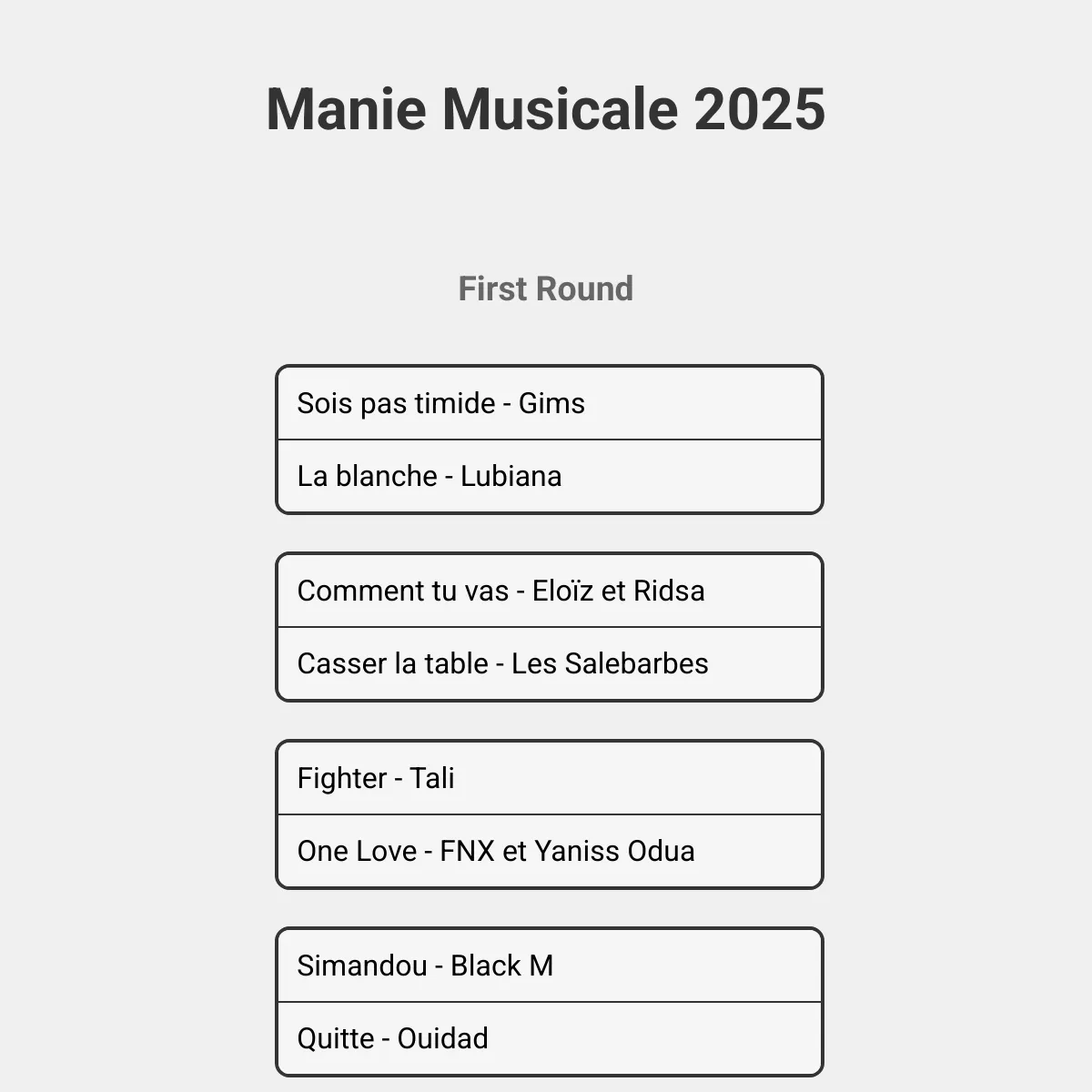Choose Simandou - Black M entry
1092x1092 pixels.
(550, 966)
